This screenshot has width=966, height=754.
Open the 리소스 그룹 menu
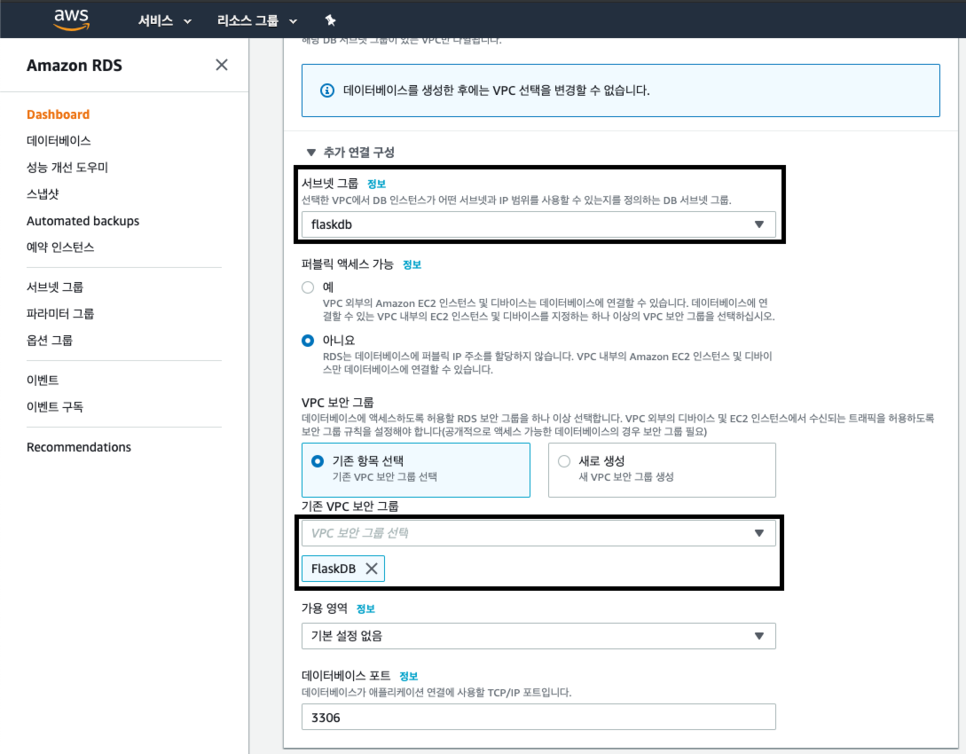point(257,20)
